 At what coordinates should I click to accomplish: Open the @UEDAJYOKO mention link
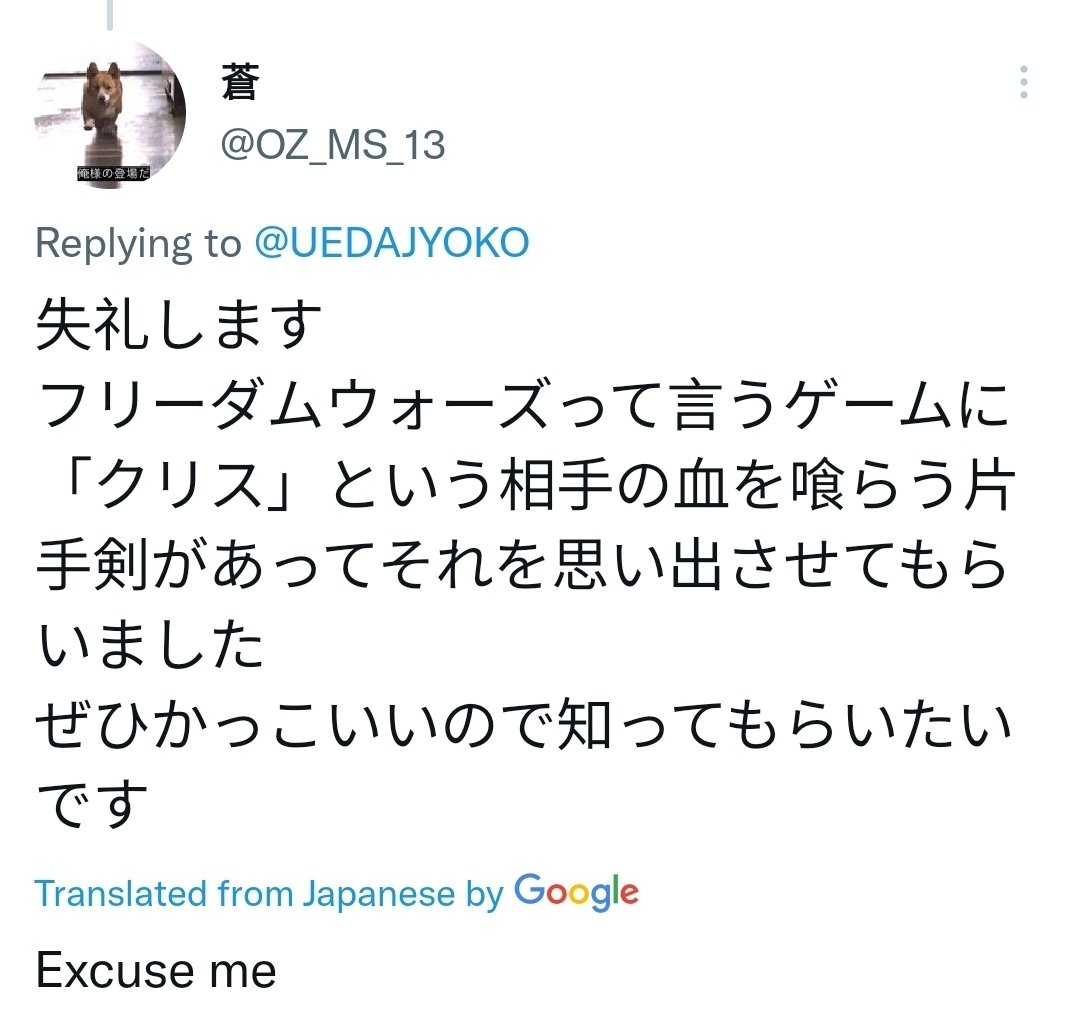point(391,244)
